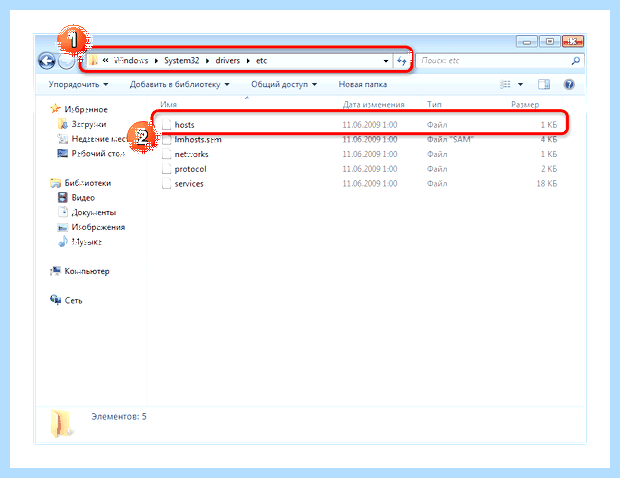
Task: Click the Сеть network icon
Action: pos(55,300)
